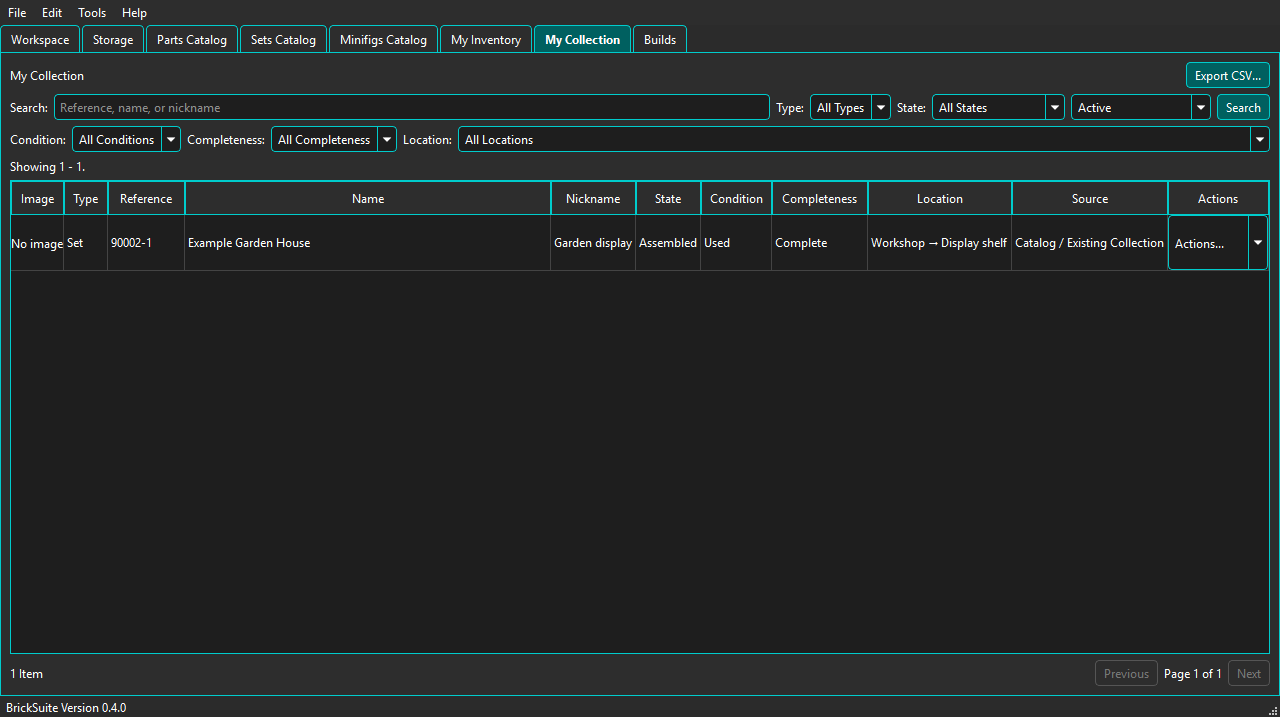Open the Edit menu

pos(52,13)
